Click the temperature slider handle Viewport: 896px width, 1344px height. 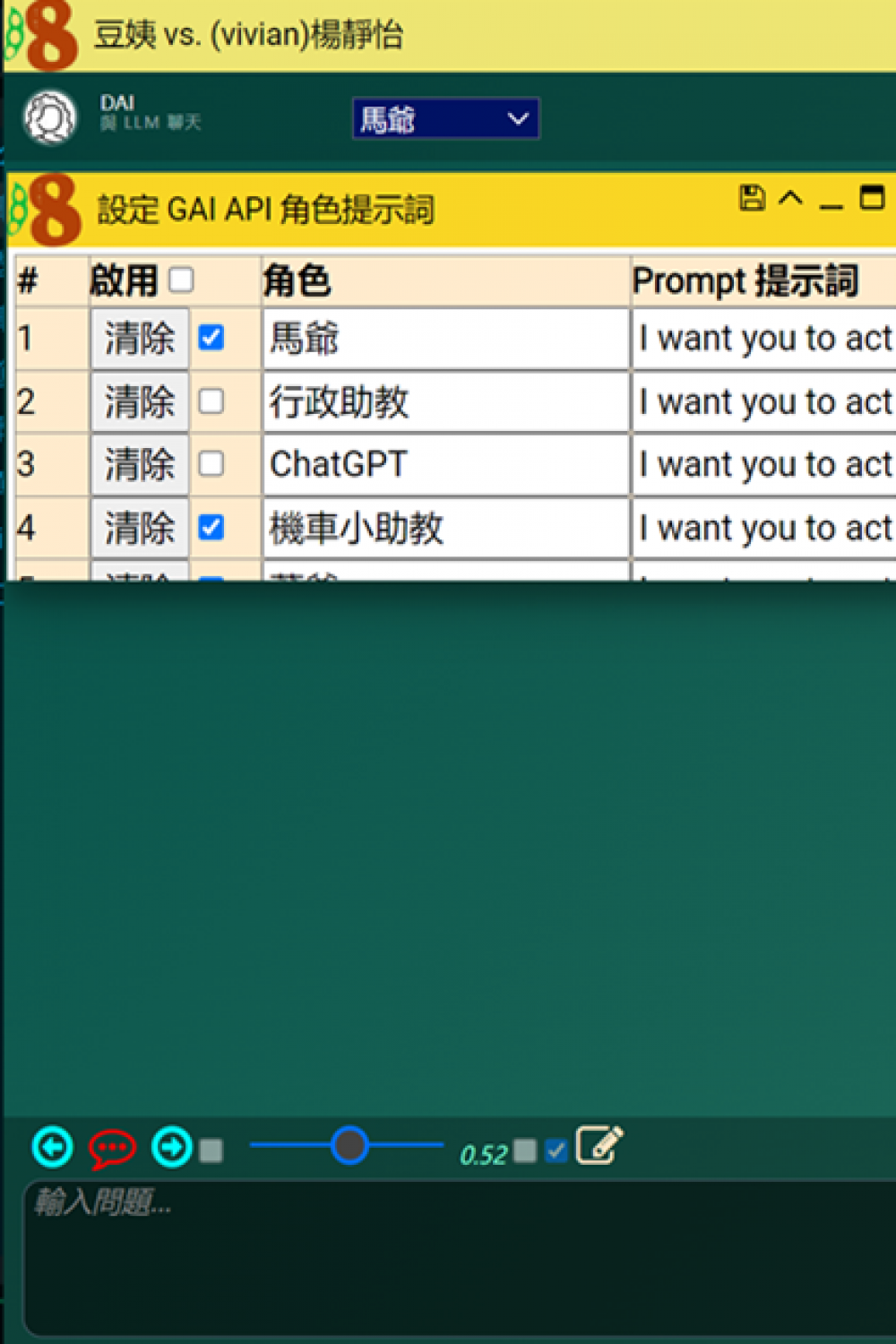tap(349, 1145)
